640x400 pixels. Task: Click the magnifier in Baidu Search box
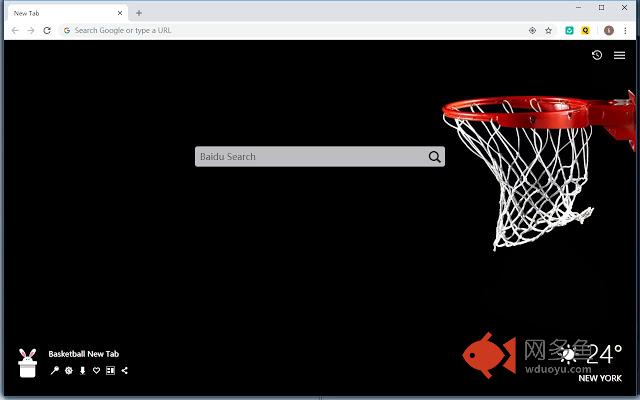(x=434, y=157)
